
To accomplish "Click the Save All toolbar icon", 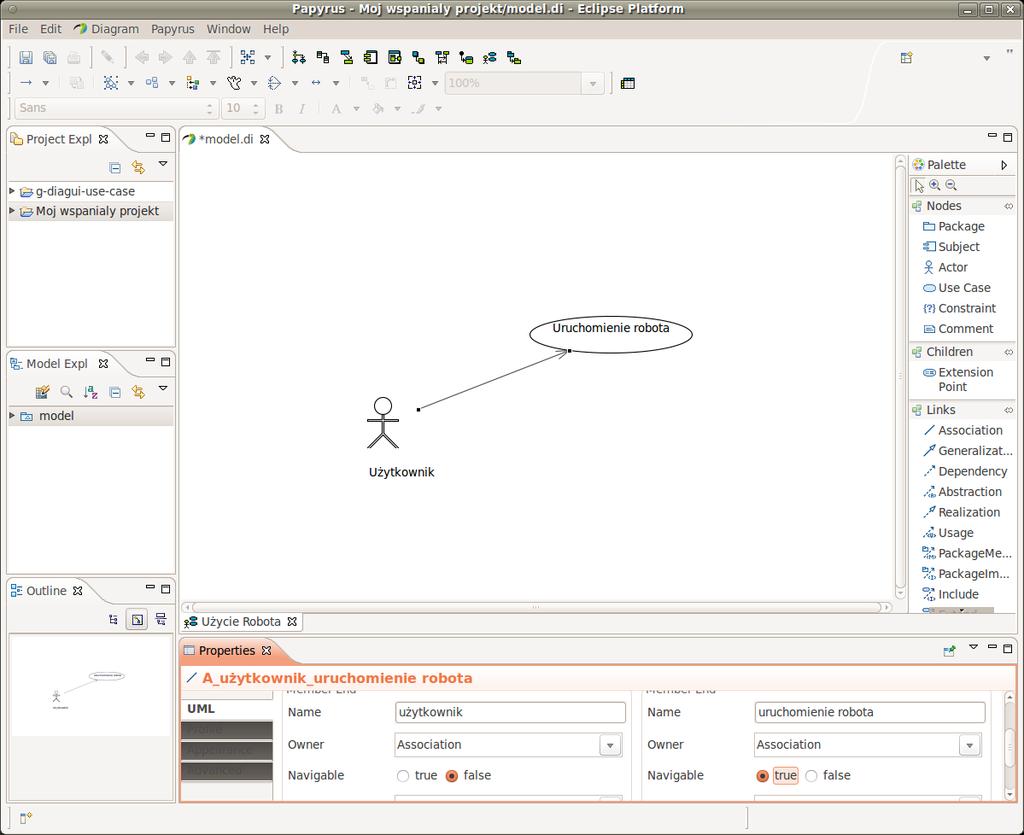I will (50, 57).
